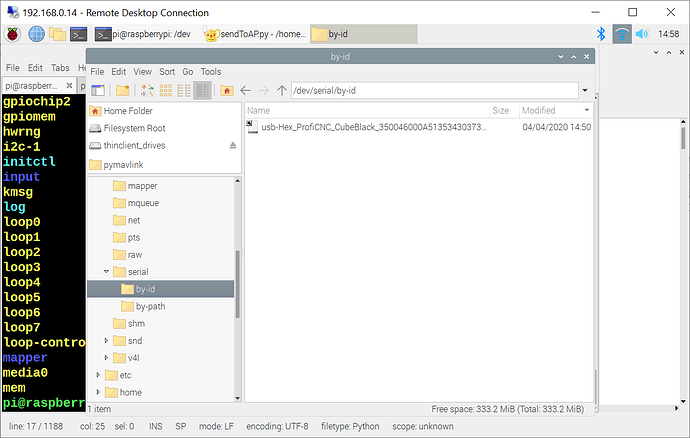Click the terminal File menu behind
690x438 pixels.
12,68
